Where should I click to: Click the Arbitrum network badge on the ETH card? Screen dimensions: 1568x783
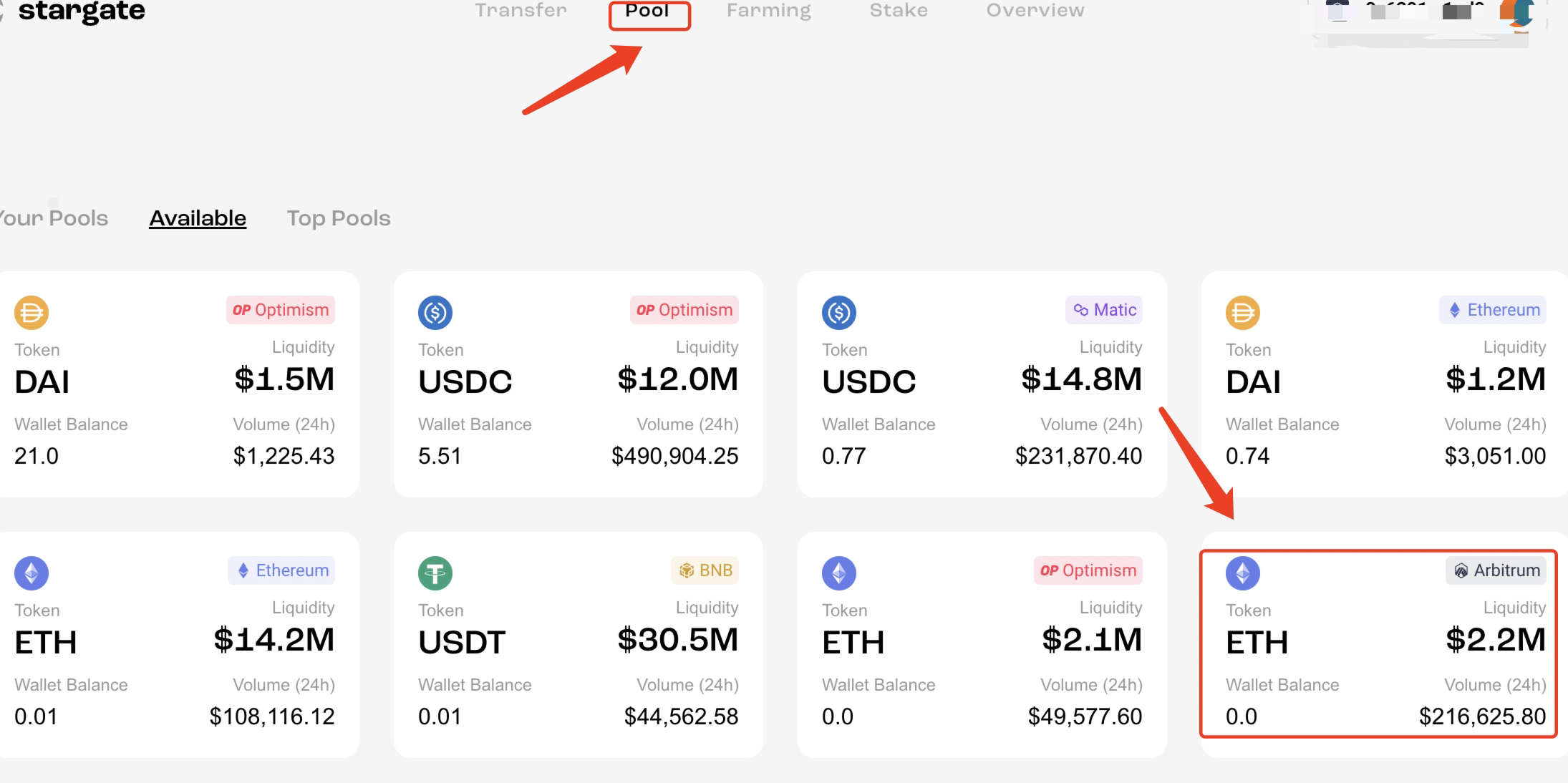[x=1496, y=570]
